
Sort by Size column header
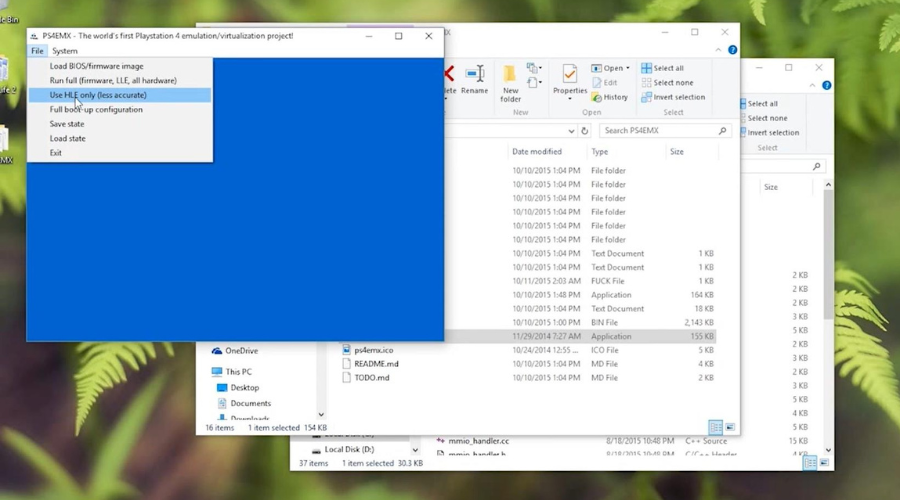677,152
